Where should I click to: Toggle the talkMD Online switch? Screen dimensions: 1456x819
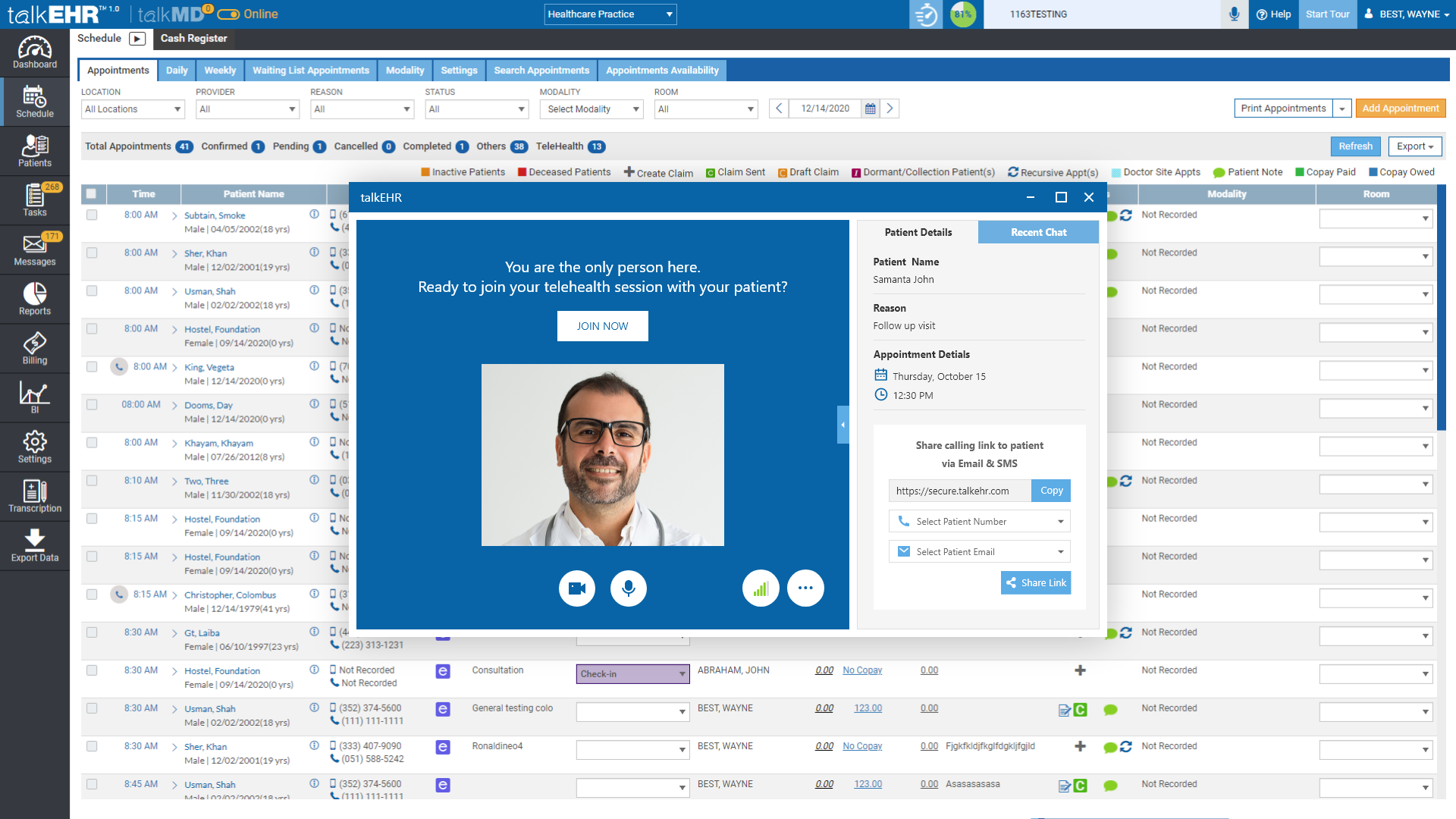coord(228,14)
